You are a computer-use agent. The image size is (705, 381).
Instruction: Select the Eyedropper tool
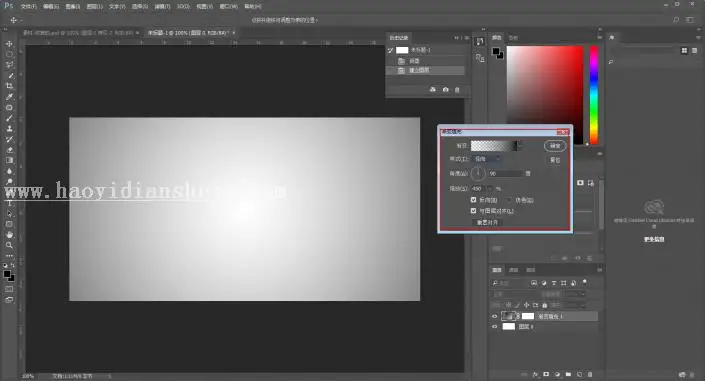(x=9, y=97)
